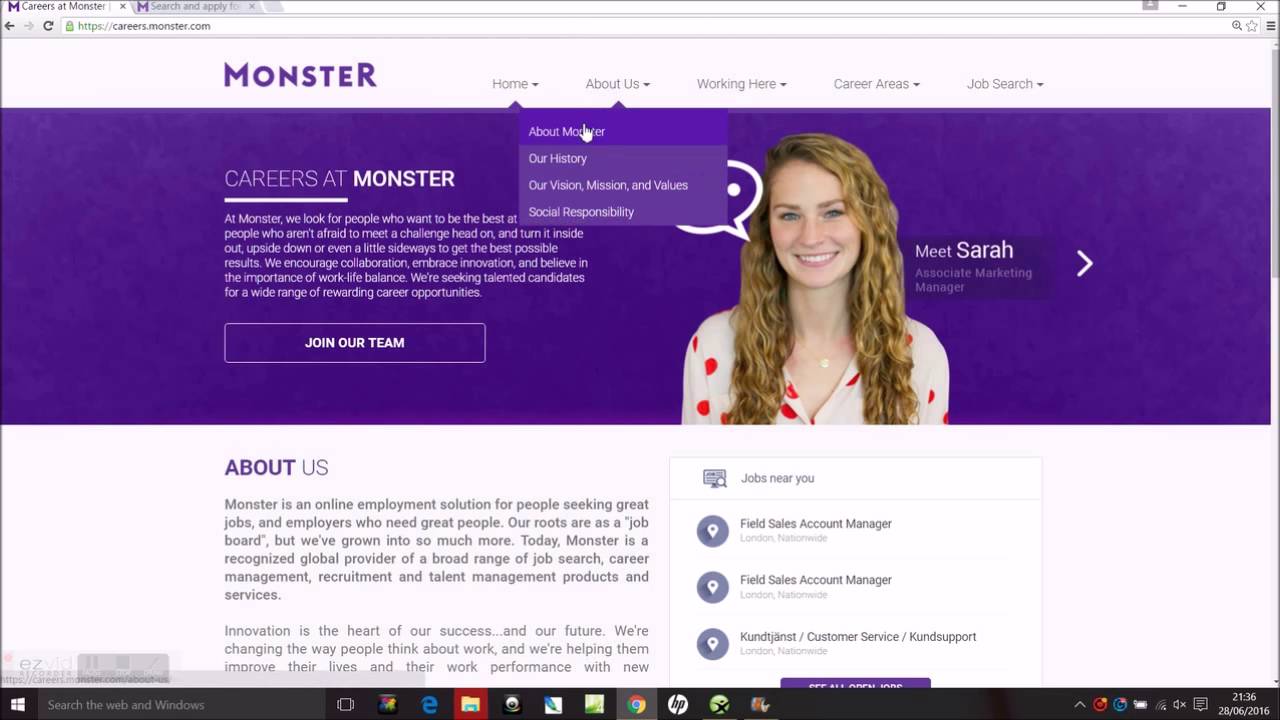Image resolution: width=1280 pixels, height=720 pixels.
Task: Click the volume icon in system tray
Action: click(1179, 705)
